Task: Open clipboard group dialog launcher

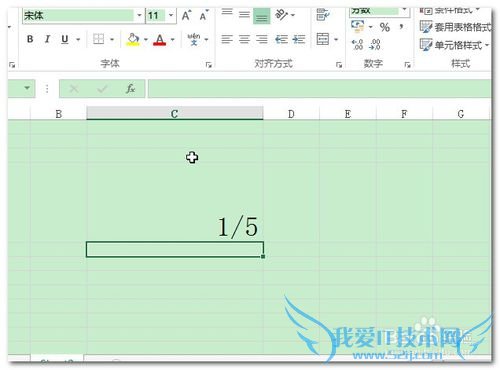Action: coord(12,65)
